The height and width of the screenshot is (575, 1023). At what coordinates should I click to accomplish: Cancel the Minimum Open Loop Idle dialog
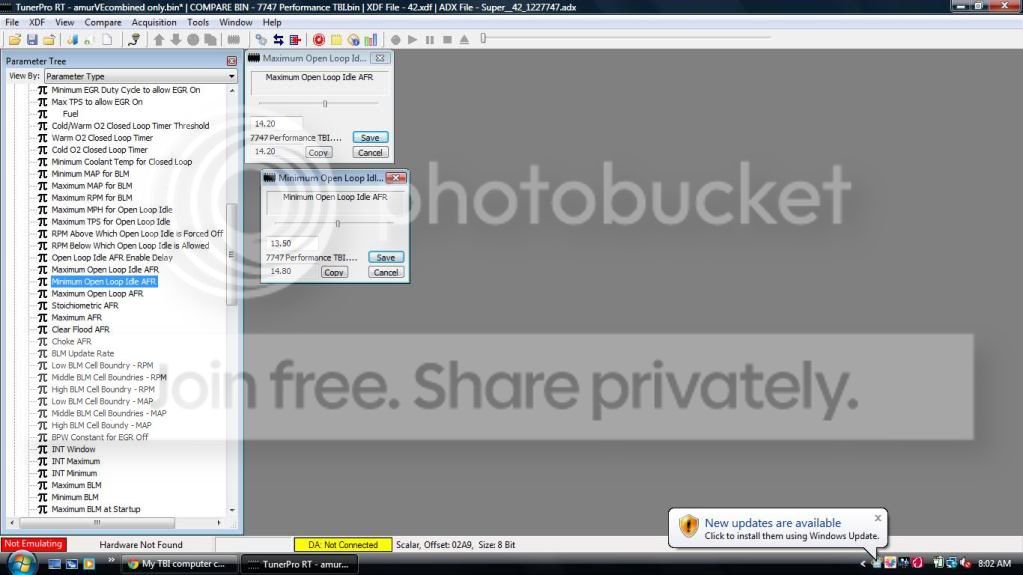(386, 272)
